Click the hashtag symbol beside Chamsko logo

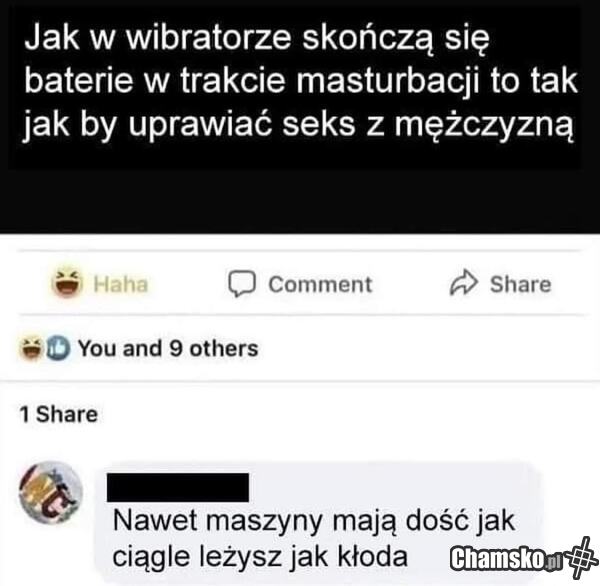[581, 558]
